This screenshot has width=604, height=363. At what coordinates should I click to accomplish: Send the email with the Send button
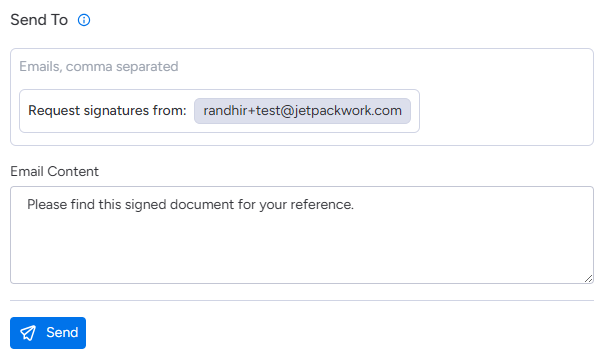click(x=48, y=333)
